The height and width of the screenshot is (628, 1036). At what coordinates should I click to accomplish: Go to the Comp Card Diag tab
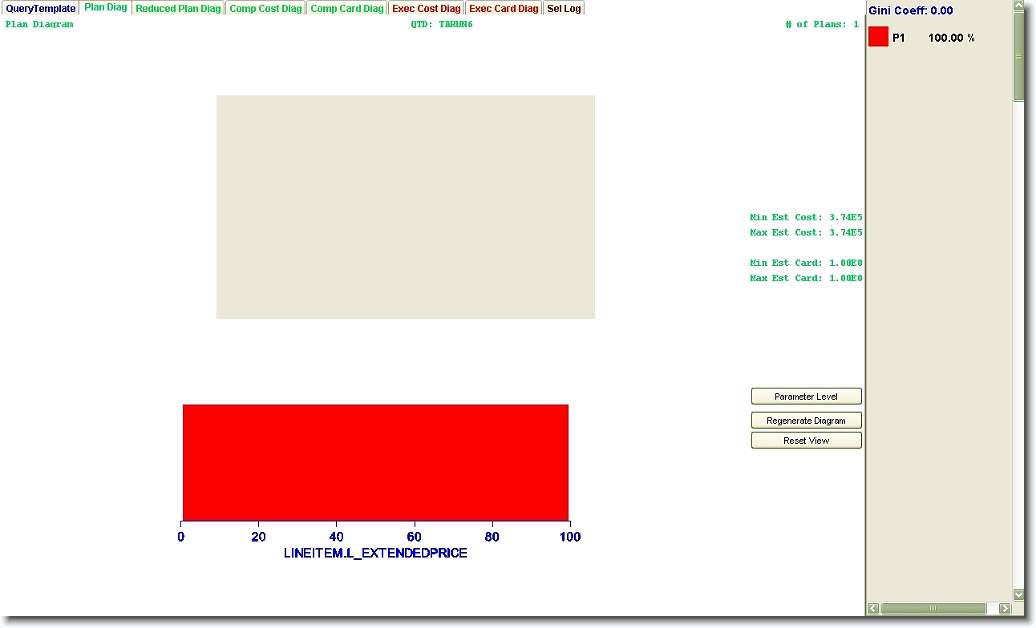346,8
